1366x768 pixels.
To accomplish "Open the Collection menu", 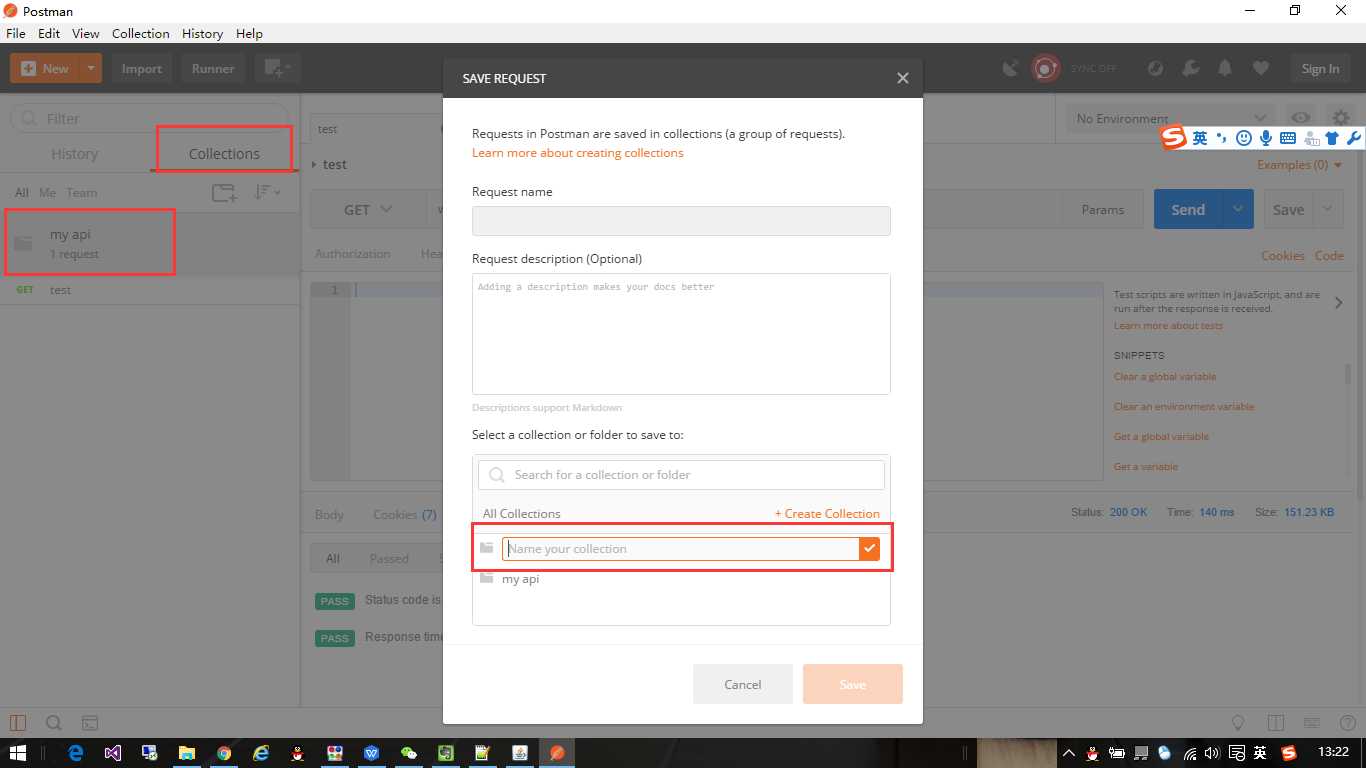I will pos(141,33).
